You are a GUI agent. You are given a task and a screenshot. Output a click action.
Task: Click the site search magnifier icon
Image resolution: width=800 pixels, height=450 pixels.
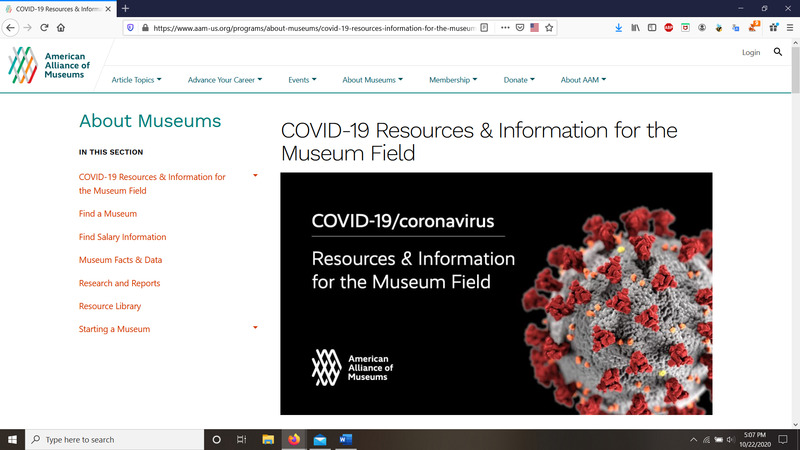click(x=778, y=52)
